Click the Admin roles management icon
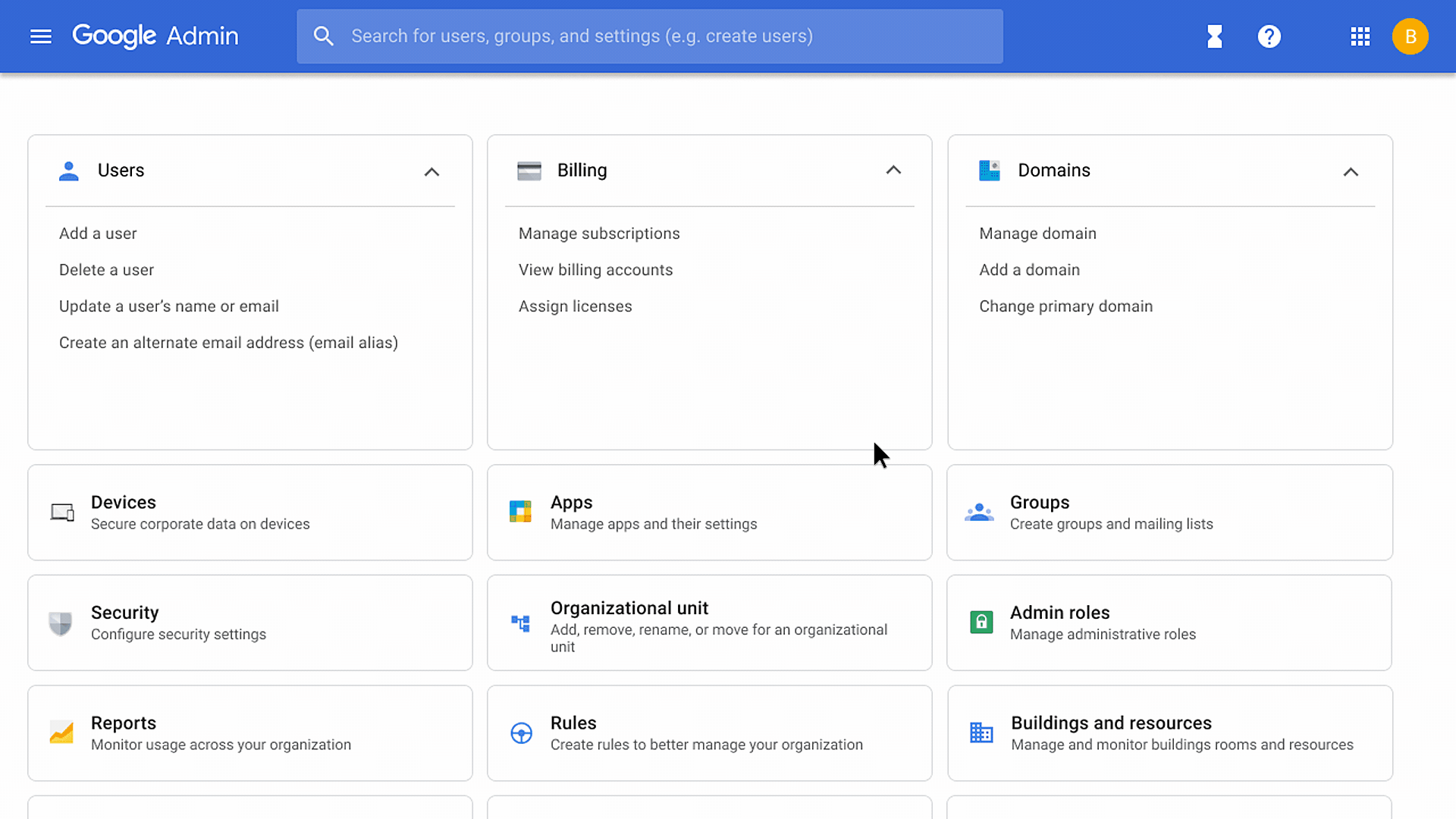 click(981, 621)
